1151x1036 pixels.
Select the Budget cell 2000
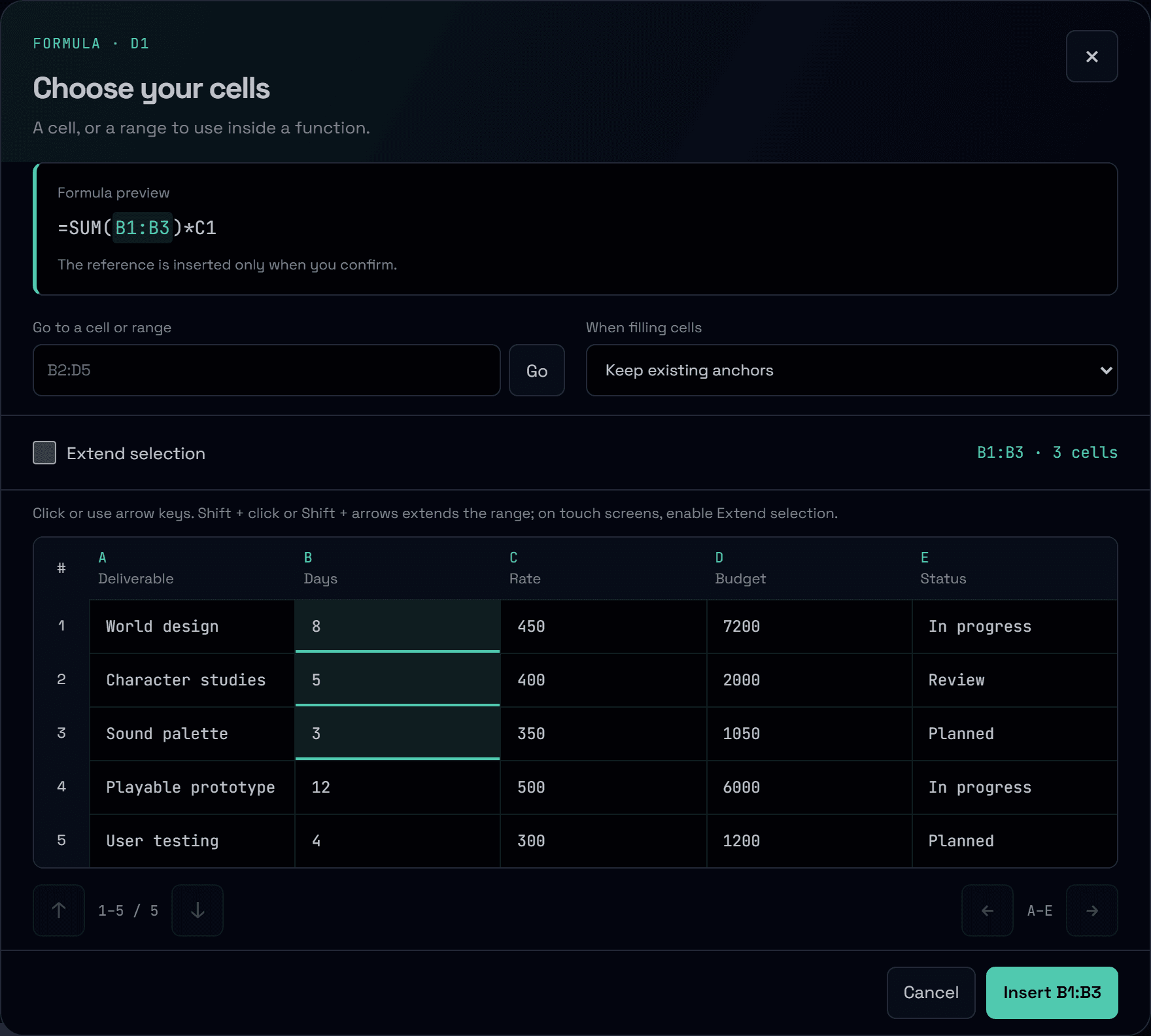[x=810, y=680]
